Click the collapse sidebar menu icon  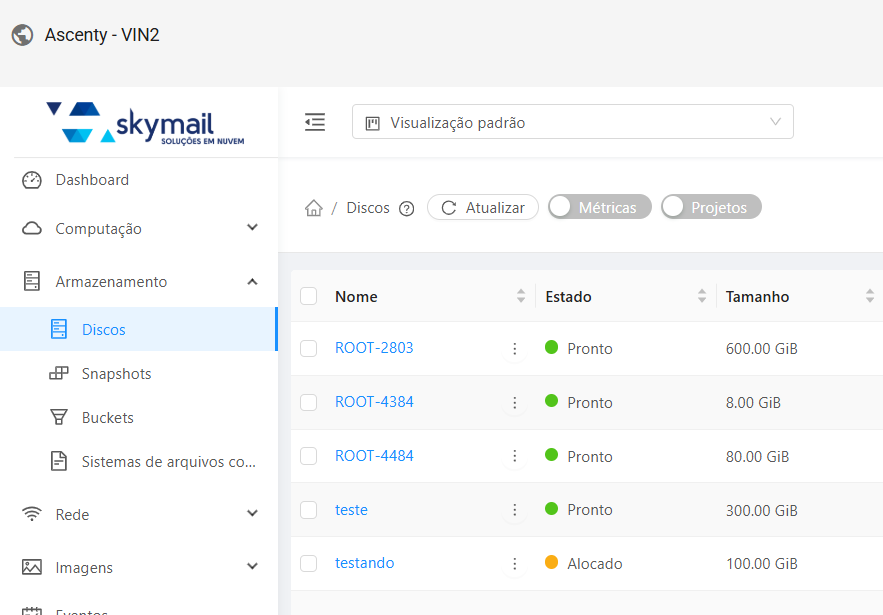[x=315, y=122]
